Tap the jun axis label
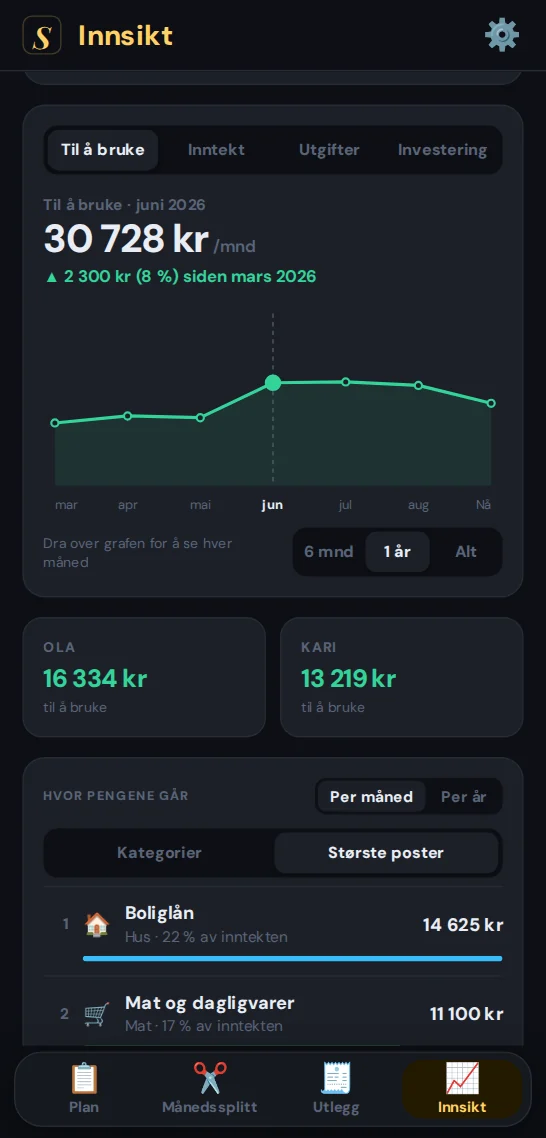The height and width of the screenshot is (1138, 546). pyautogui.click(x=272, y=505)
